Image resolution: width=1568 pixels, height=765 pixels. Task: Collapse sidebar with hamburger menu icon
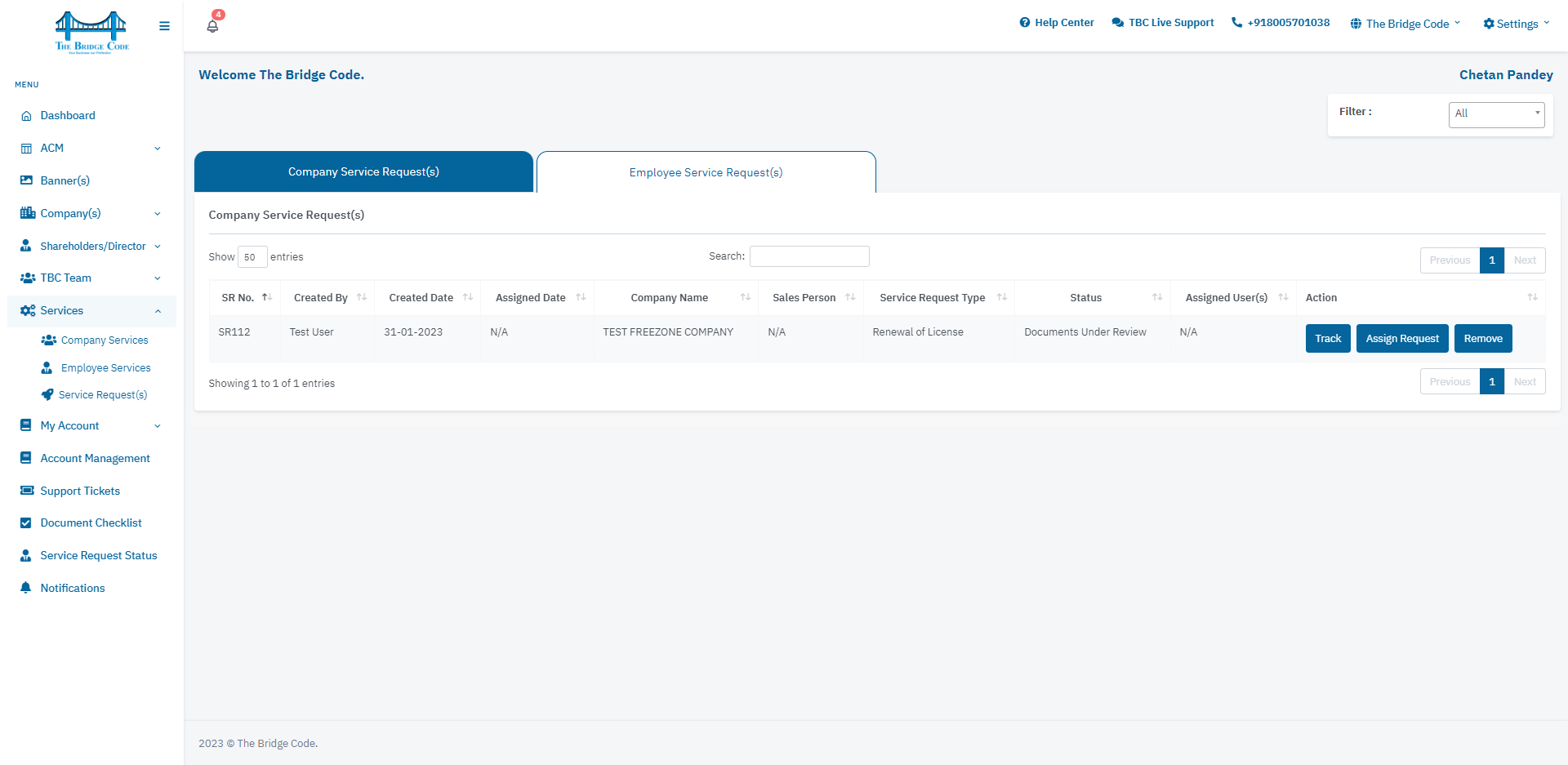pyautogui.click(x=164, y=26)
